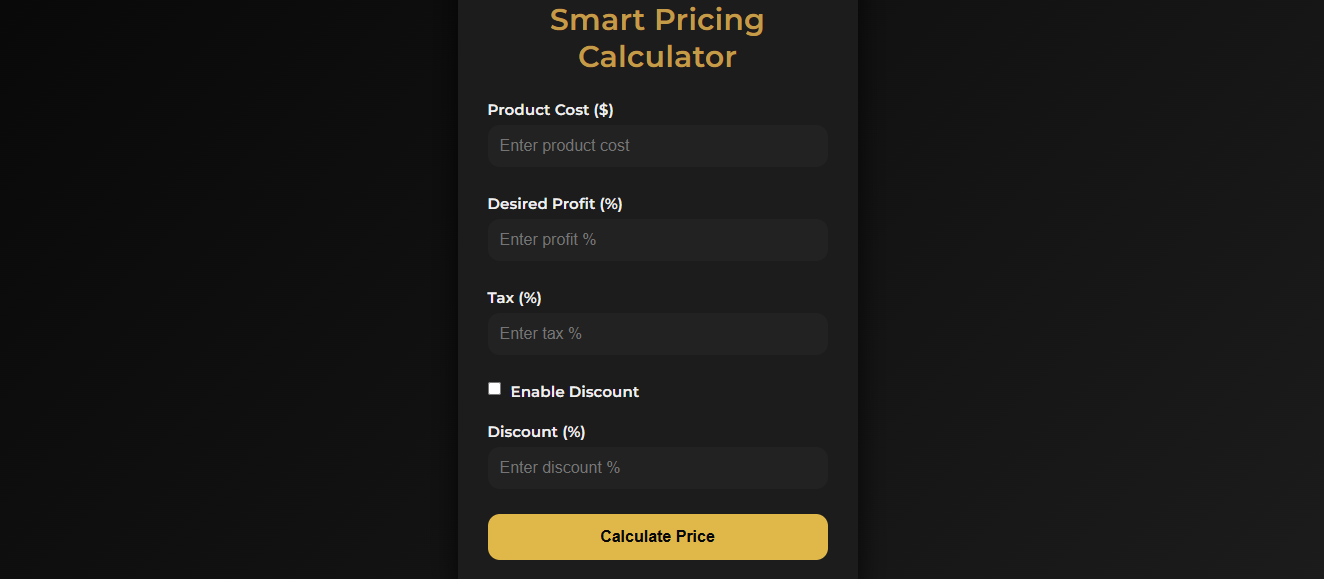This screenshot has width=1324, height=579.
Task: Click the Enable Discount label text
Action: [x=574, y=391]
